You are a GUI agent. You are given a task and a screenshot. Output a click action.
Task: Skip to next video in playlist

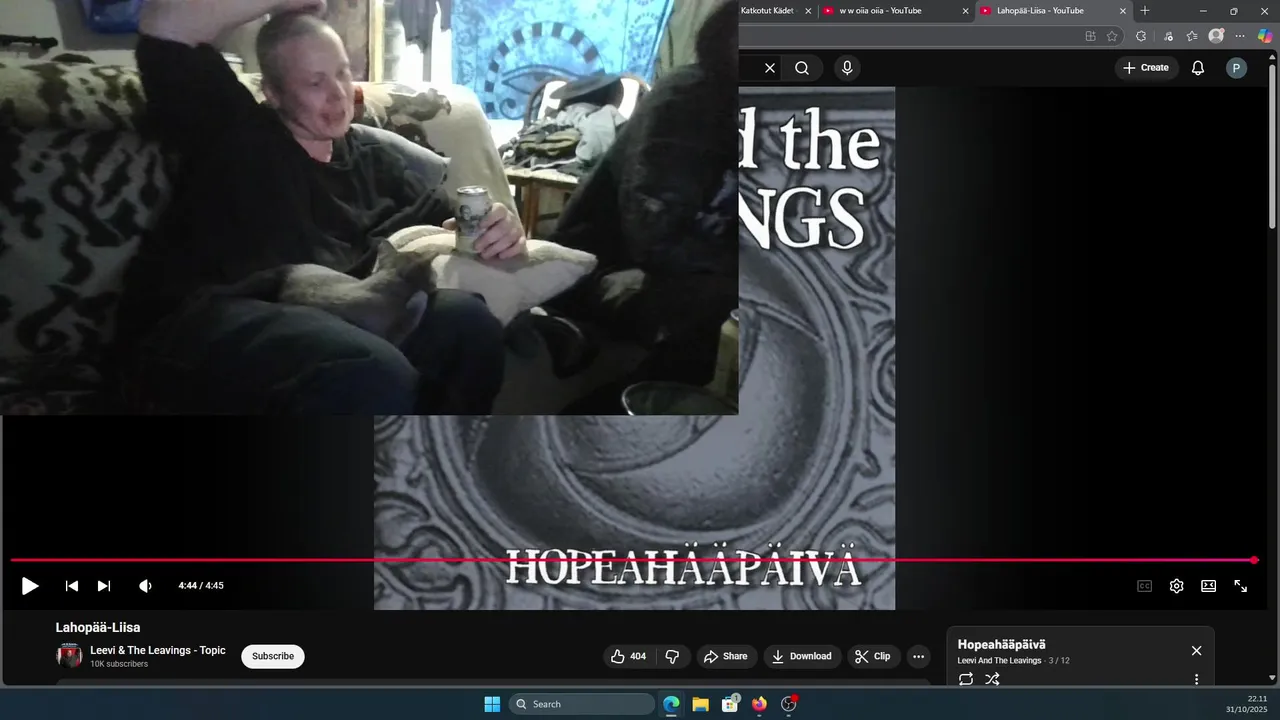104,586
